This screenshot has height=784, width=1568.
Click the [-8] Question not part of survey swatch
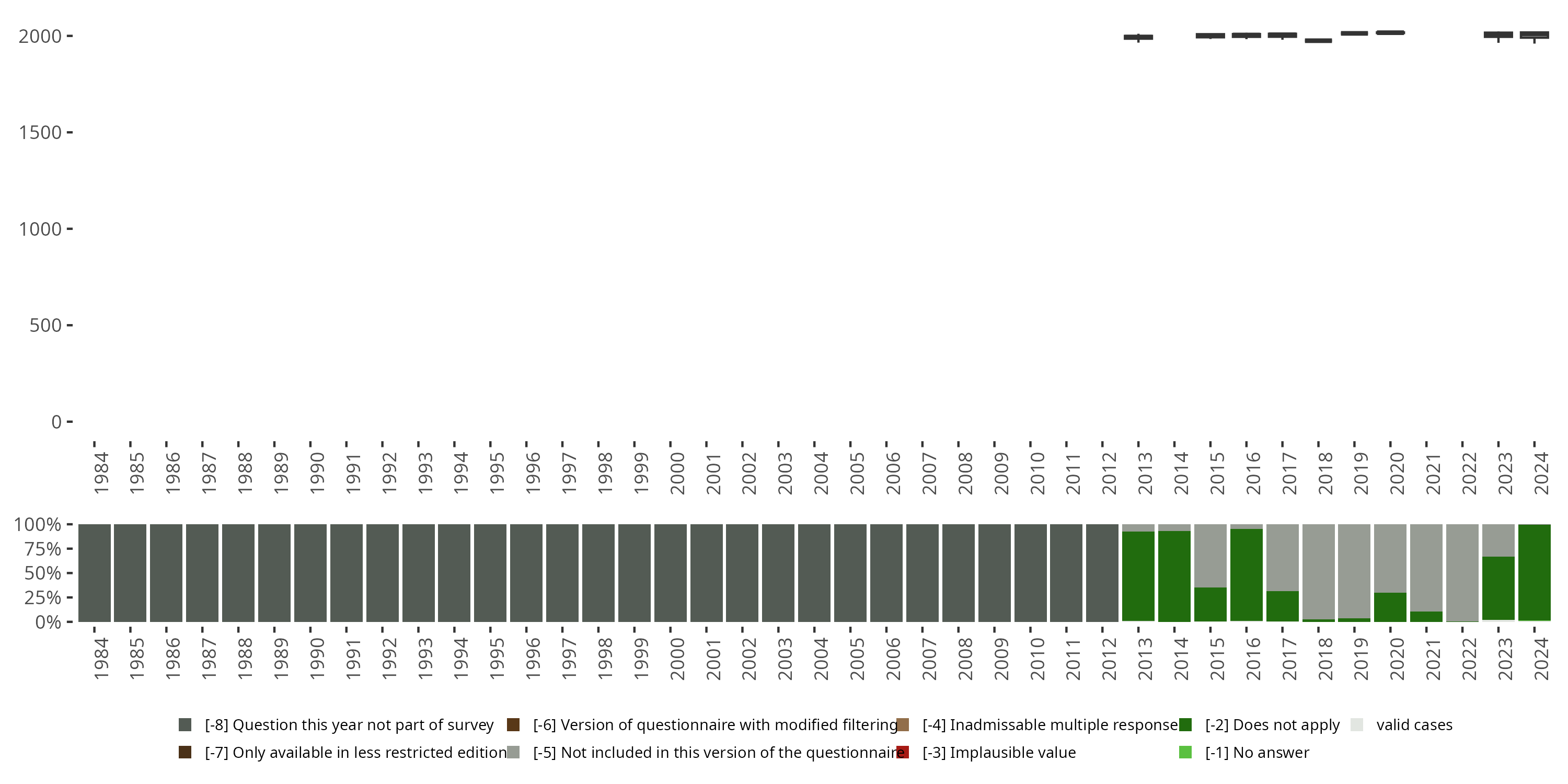click(185, 724)
